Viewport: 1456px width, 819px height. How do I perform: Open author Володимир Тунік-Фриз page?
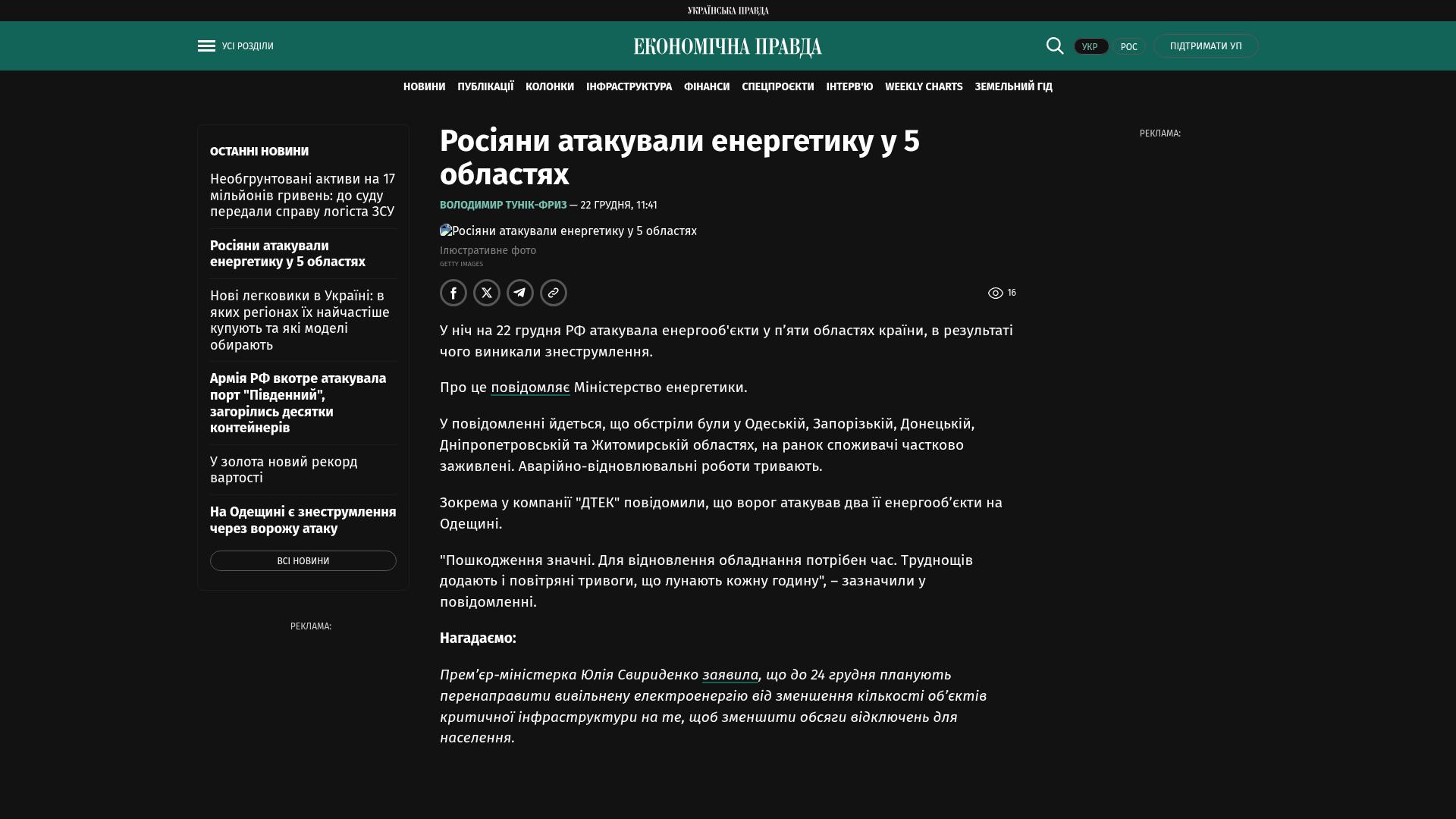503,206
